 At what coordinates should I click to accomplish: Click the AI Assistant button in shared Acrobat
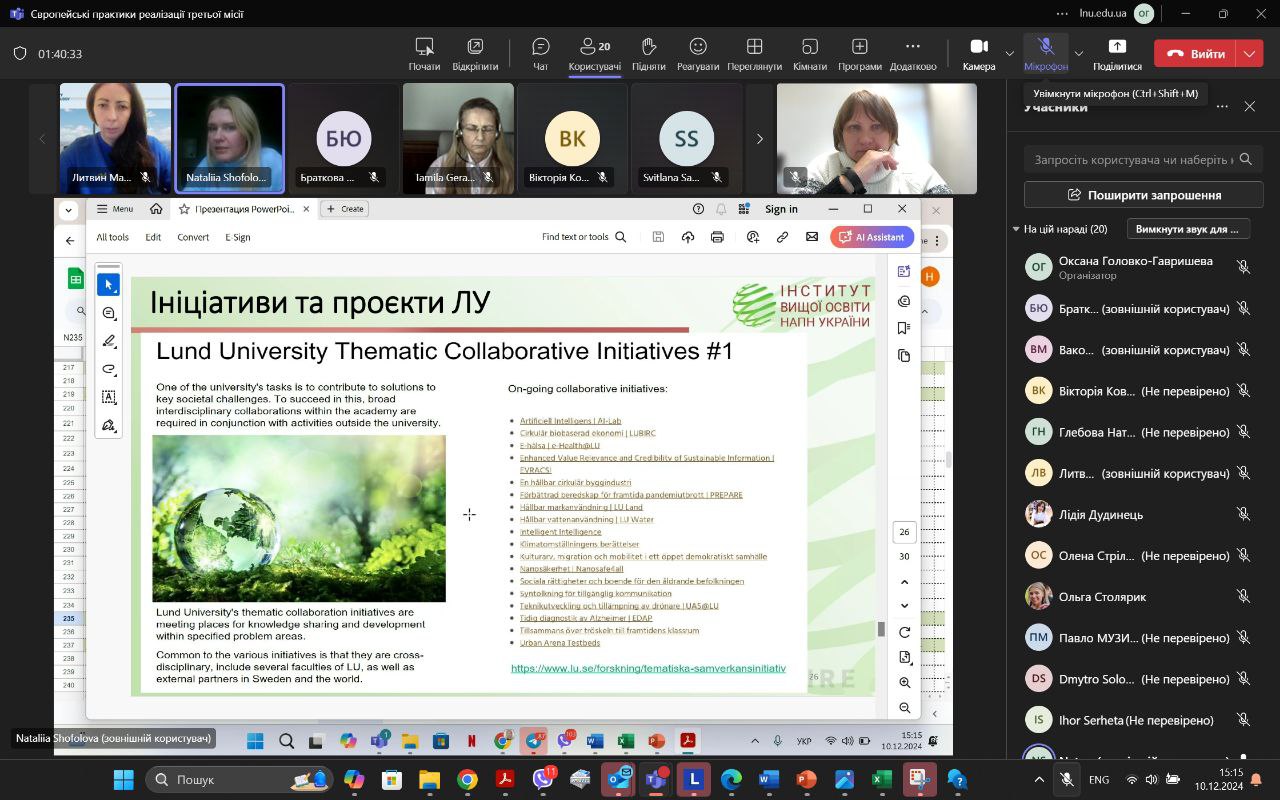coord(872,237)
